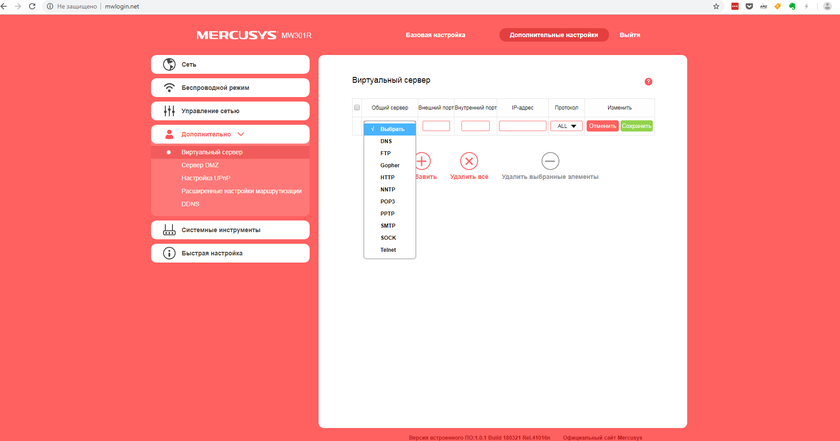Viewport: 840px width, 441px height.
Task: Click the Wi-Fi icon for Беспроводной режим
Action: [x=169, y=87]
